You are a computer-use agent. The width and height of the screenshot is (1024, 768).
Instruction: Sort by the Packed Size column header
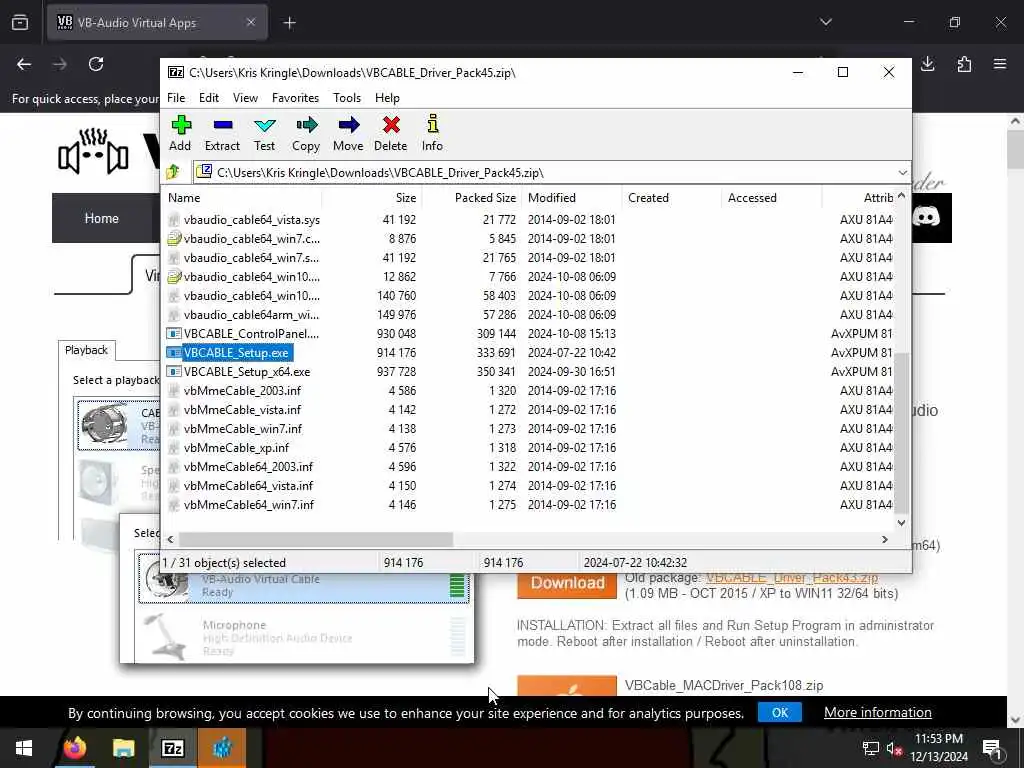tap(472, 198)
